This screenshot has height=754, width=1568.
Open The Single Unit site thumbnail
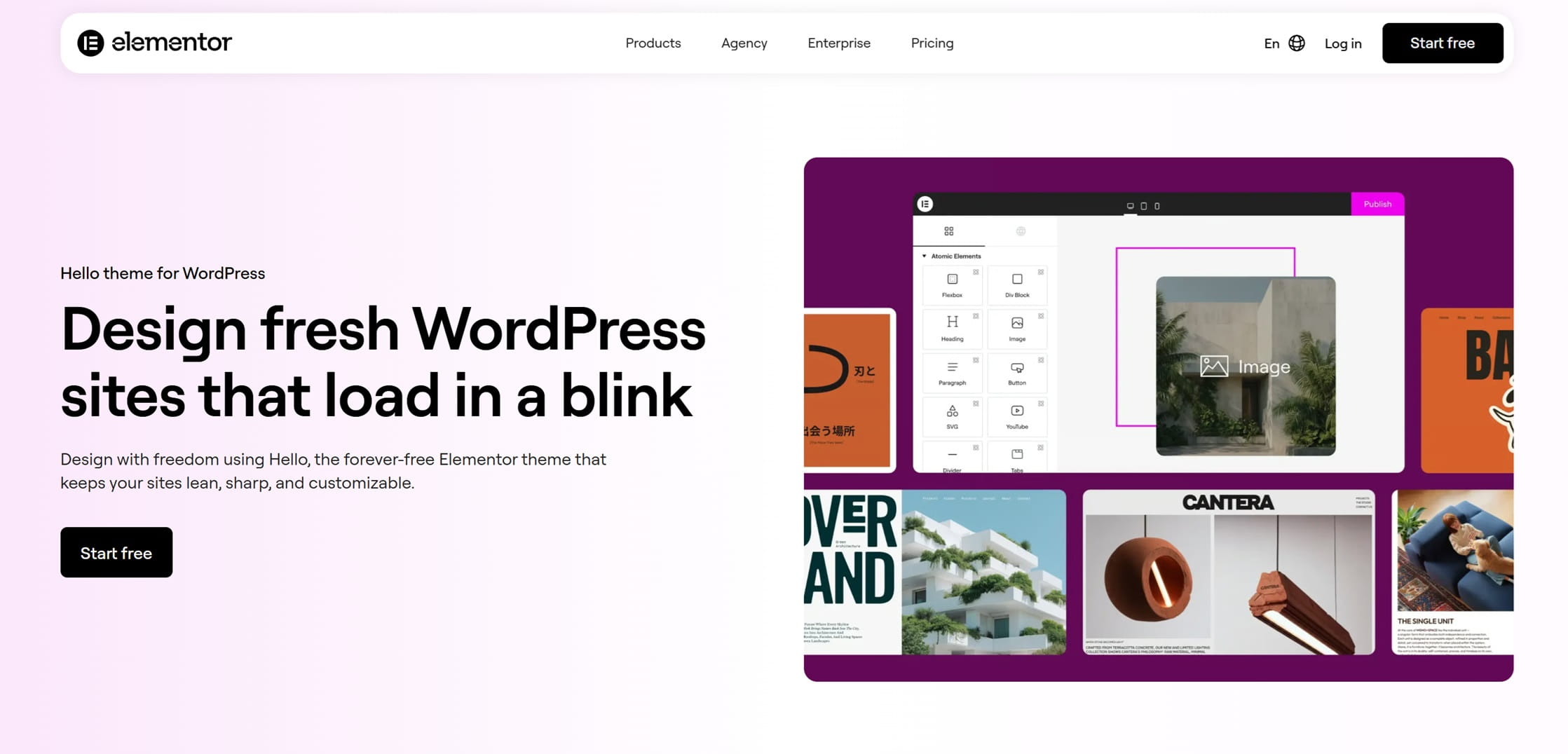point(1452,572)
